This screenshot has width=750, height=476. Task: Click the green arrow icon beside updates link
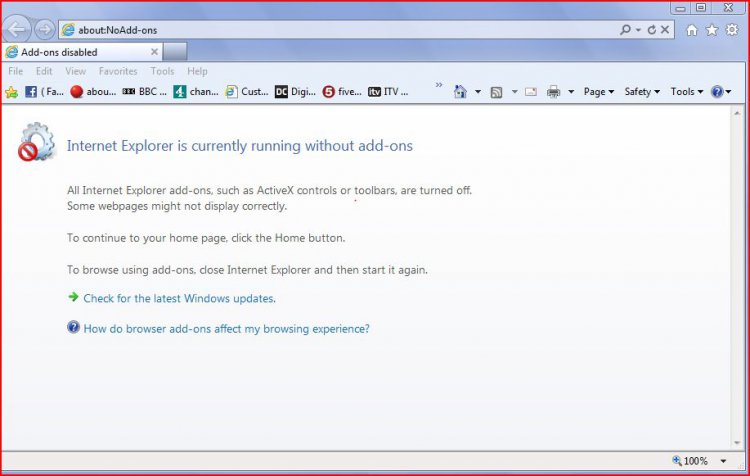(73, 297)
